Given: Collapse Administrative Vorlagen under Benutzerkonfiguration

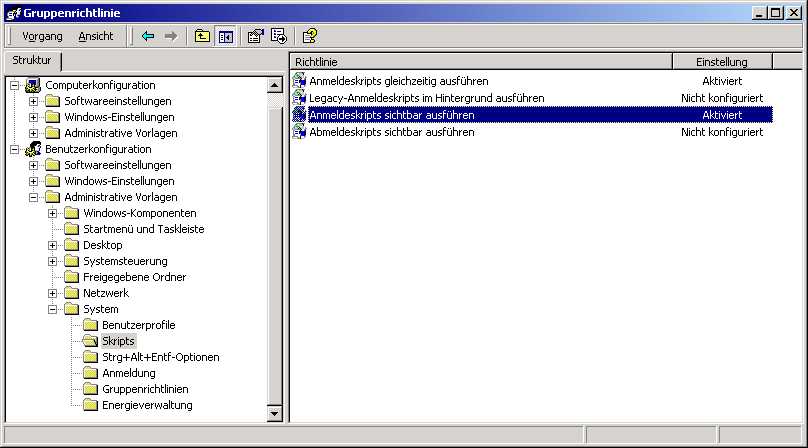Looking at the screenshot, I should tap(33, 197).
